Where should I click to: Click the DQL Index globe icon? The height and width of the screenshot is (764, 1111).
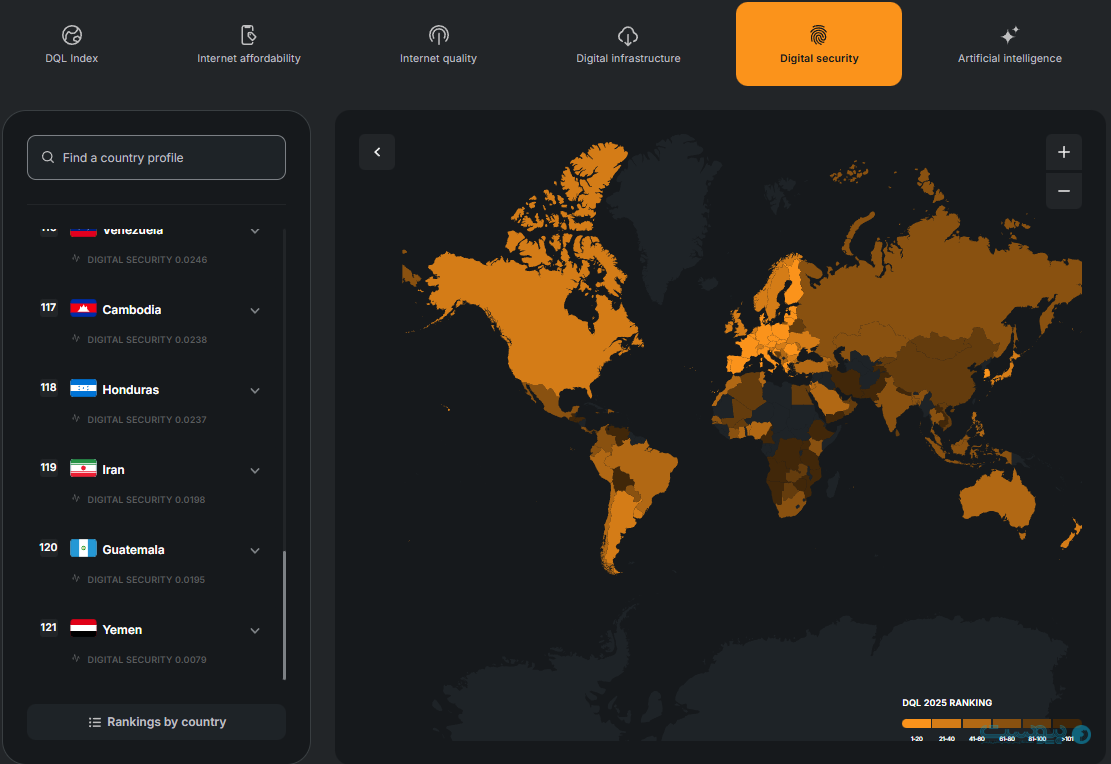(x=72, y=36)
